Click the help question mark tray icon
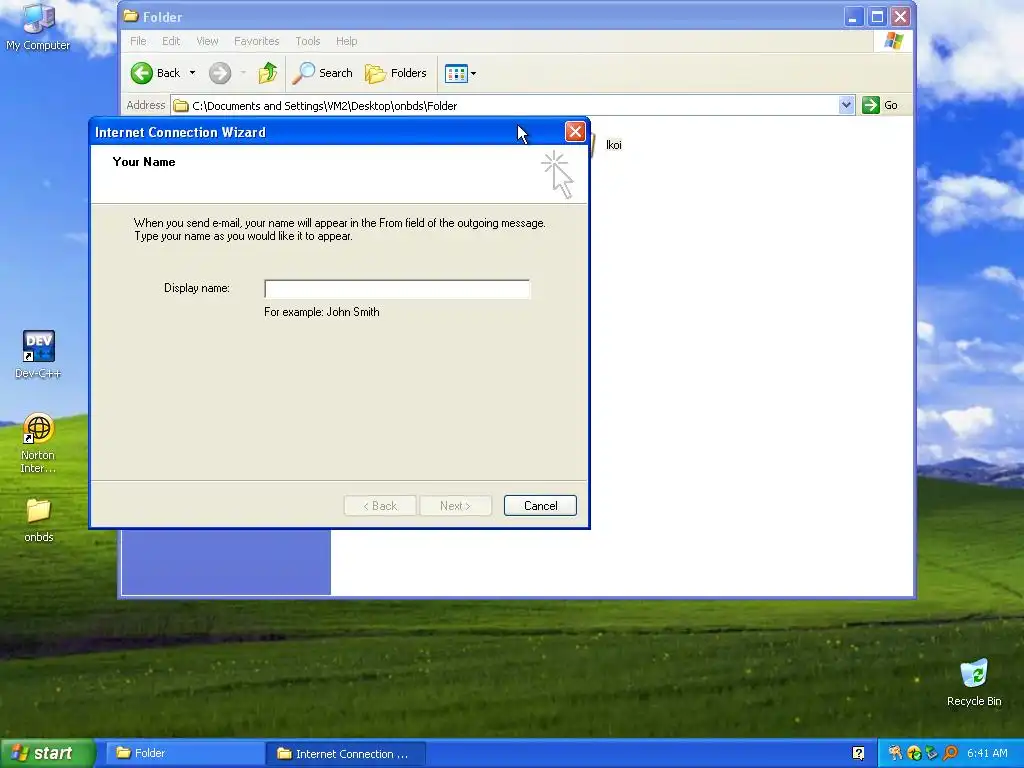1024x768 pixels. tap(858, 753)
